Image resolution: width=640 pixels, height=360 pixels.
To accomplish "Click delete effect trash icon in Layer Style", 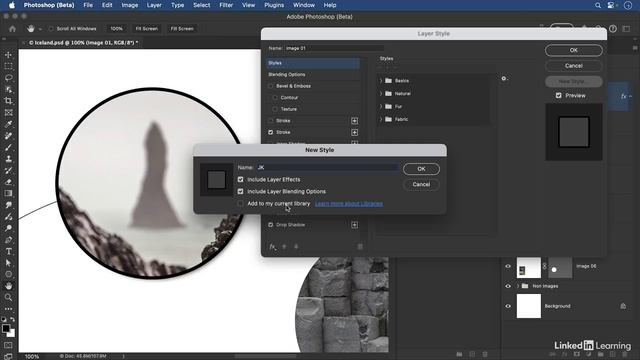I will [x=360, y=247].
